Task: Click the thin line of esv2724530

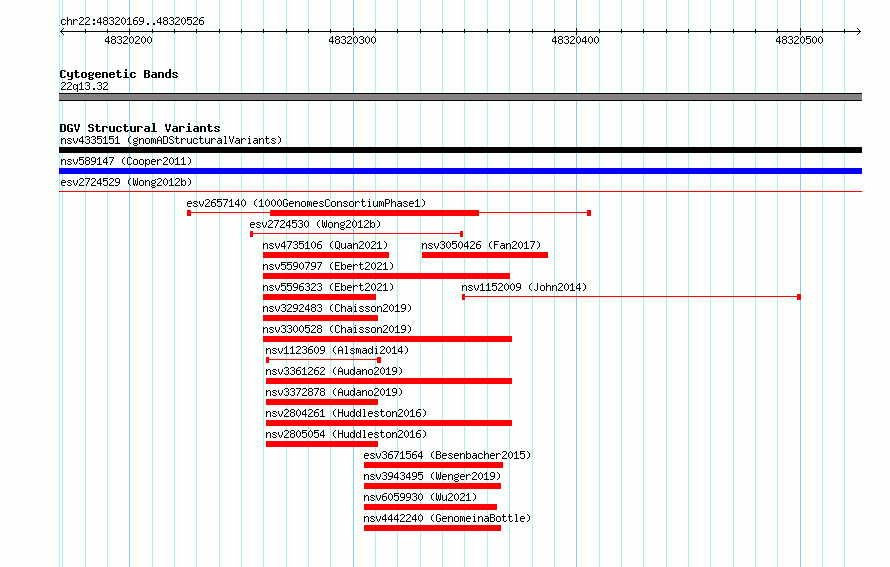Action: (x=356, y=234)
